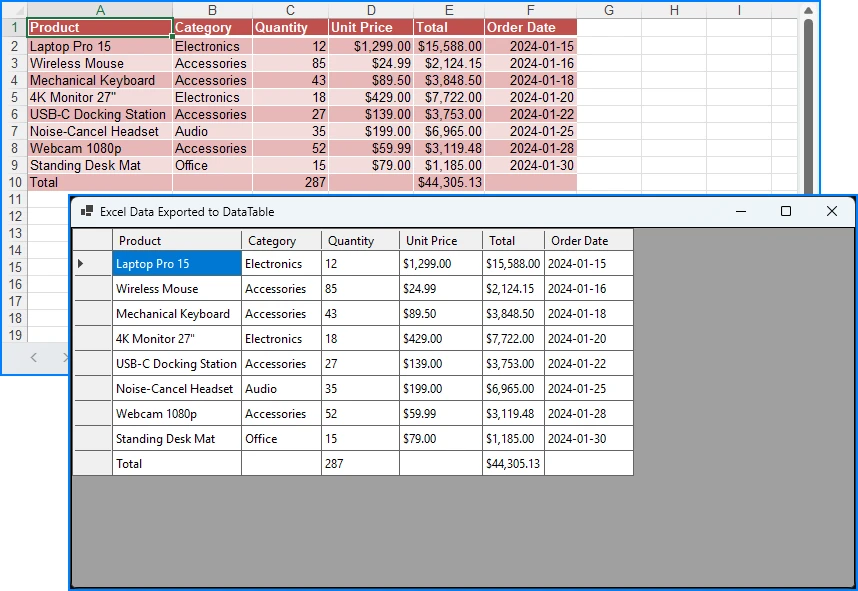
Task: Click the top-left select-all corner of DataTable grid
Action: tap(92, 240)
